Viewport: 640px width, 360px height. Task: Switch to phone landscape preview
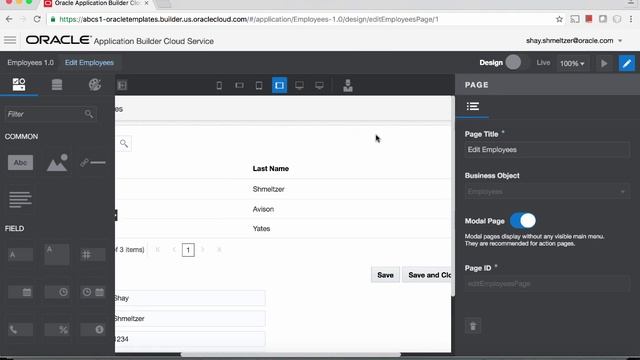click(x=239, y=85)
